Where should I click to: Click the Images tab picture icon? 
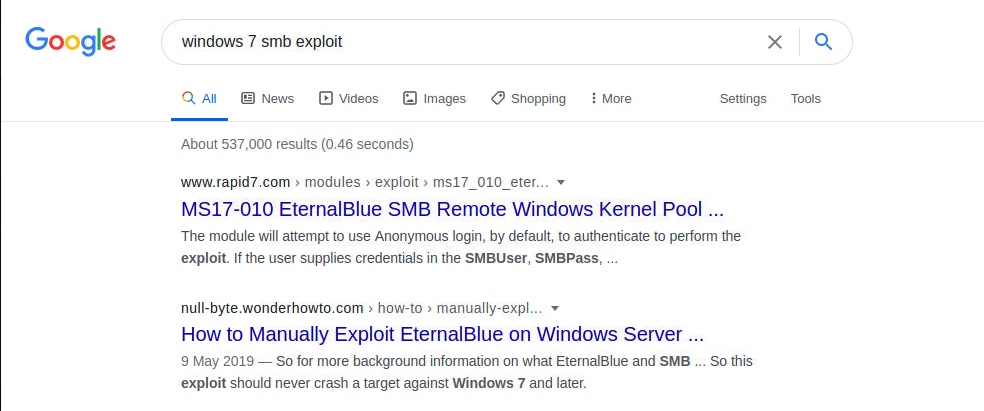pos(410,98)
